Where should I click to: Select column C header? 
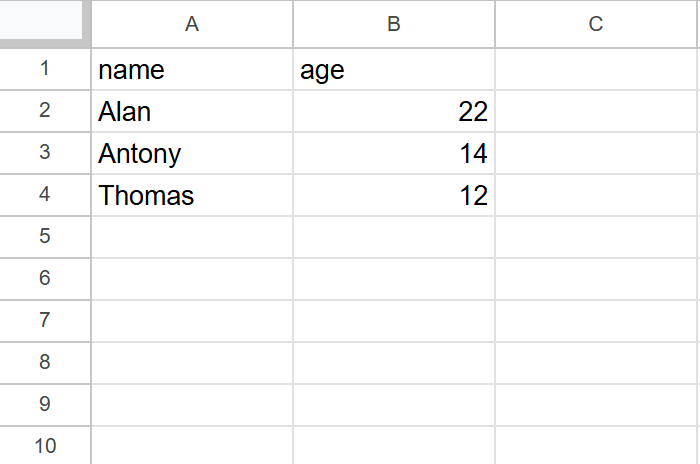596,24
